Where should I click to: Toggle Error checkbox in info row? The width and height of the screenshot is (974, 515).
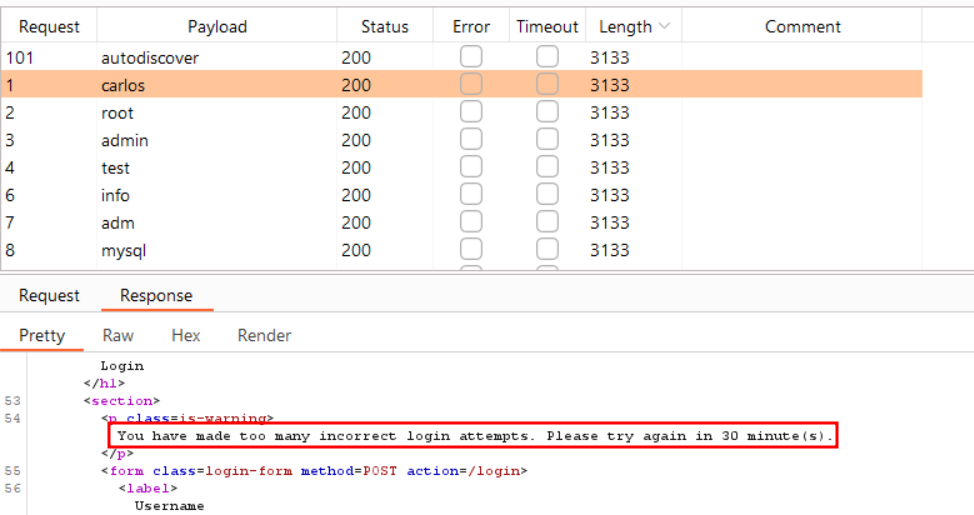coord(471,194)
